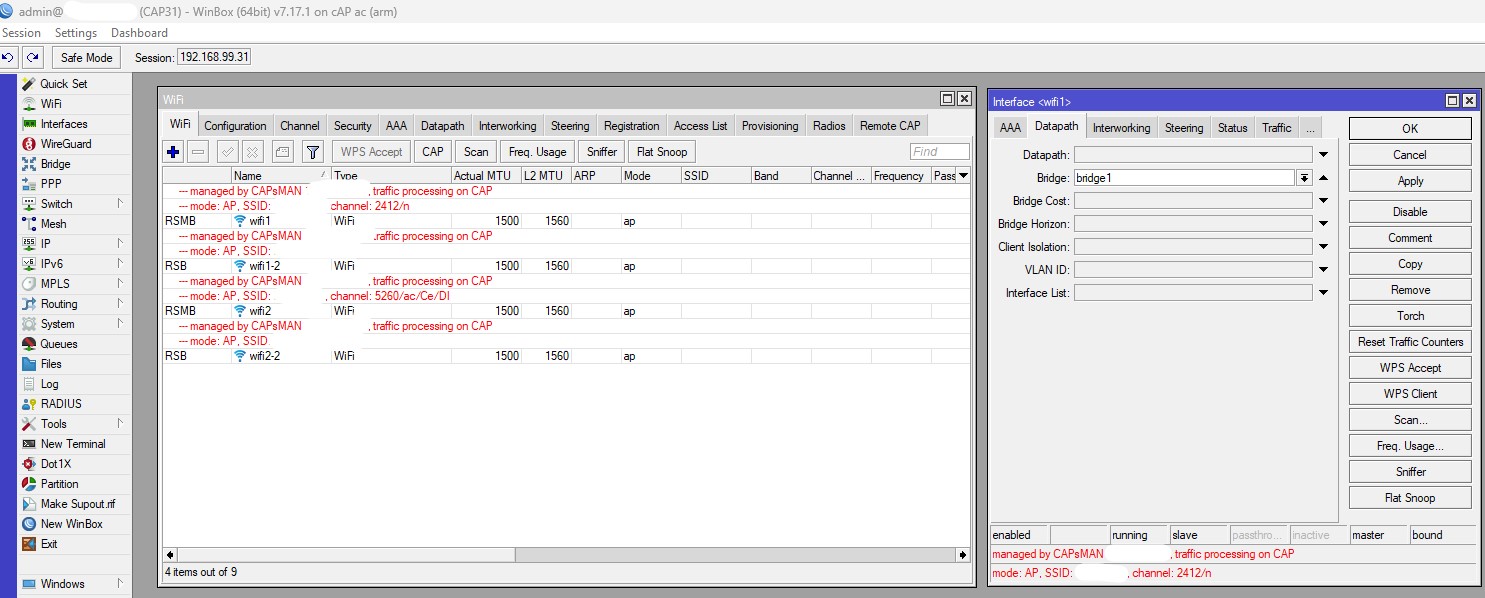Viewport: 1485px width, 598px height.
Task: Open the column selector dropdown in WiFi table
Action: 963,176
